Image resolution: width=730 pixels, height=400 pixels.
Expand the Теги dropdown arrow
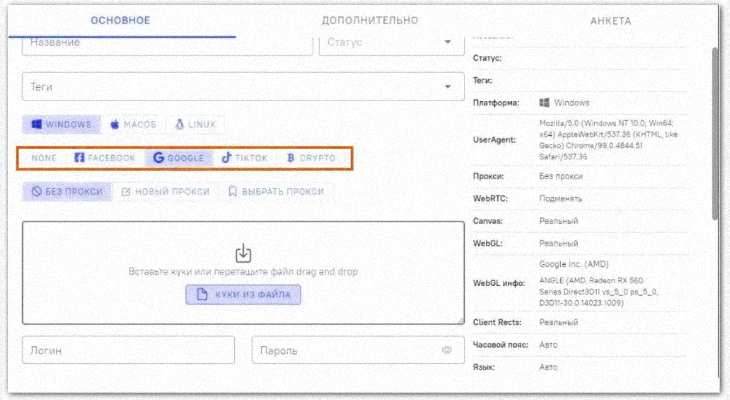coord(447,87)
